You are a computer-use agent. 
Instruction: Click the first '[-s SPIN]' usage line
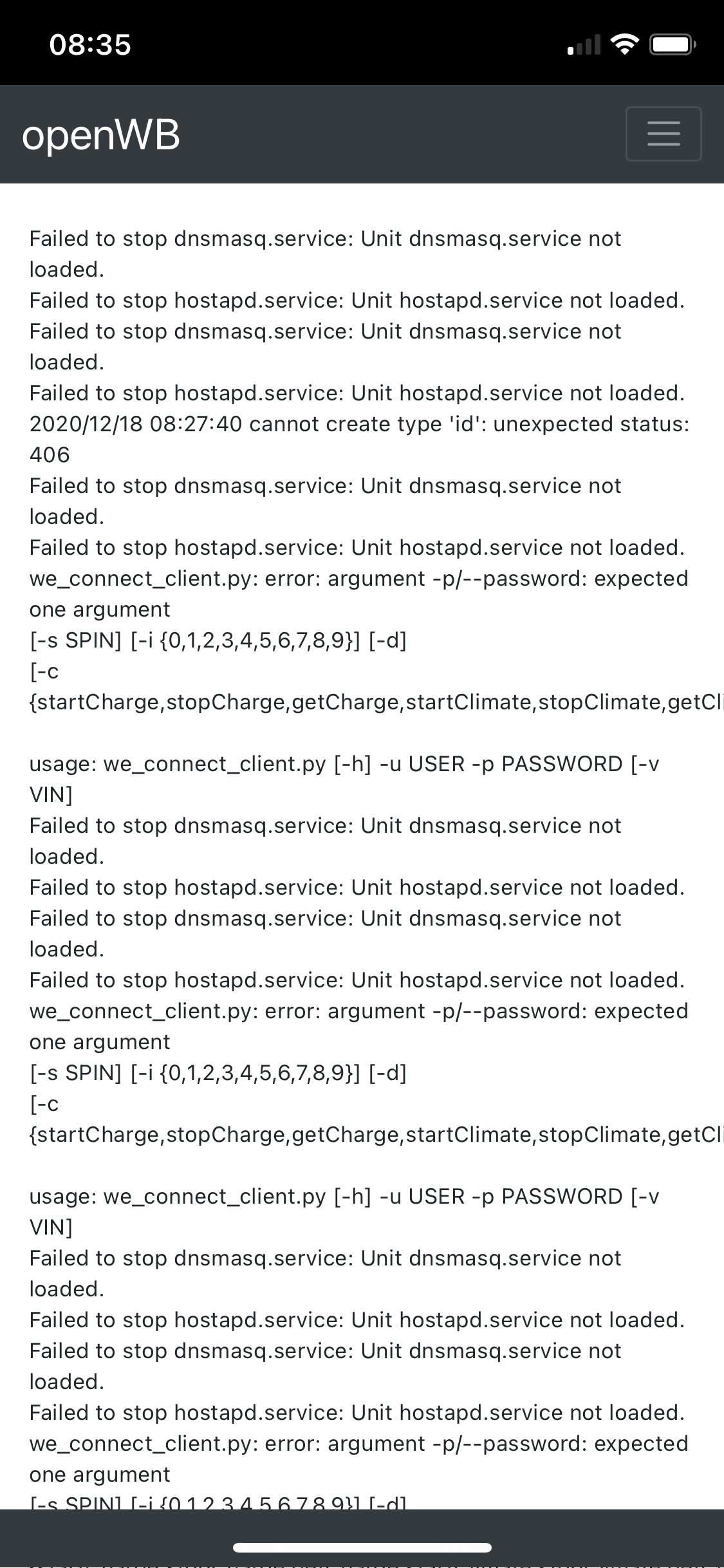(218, 640)
